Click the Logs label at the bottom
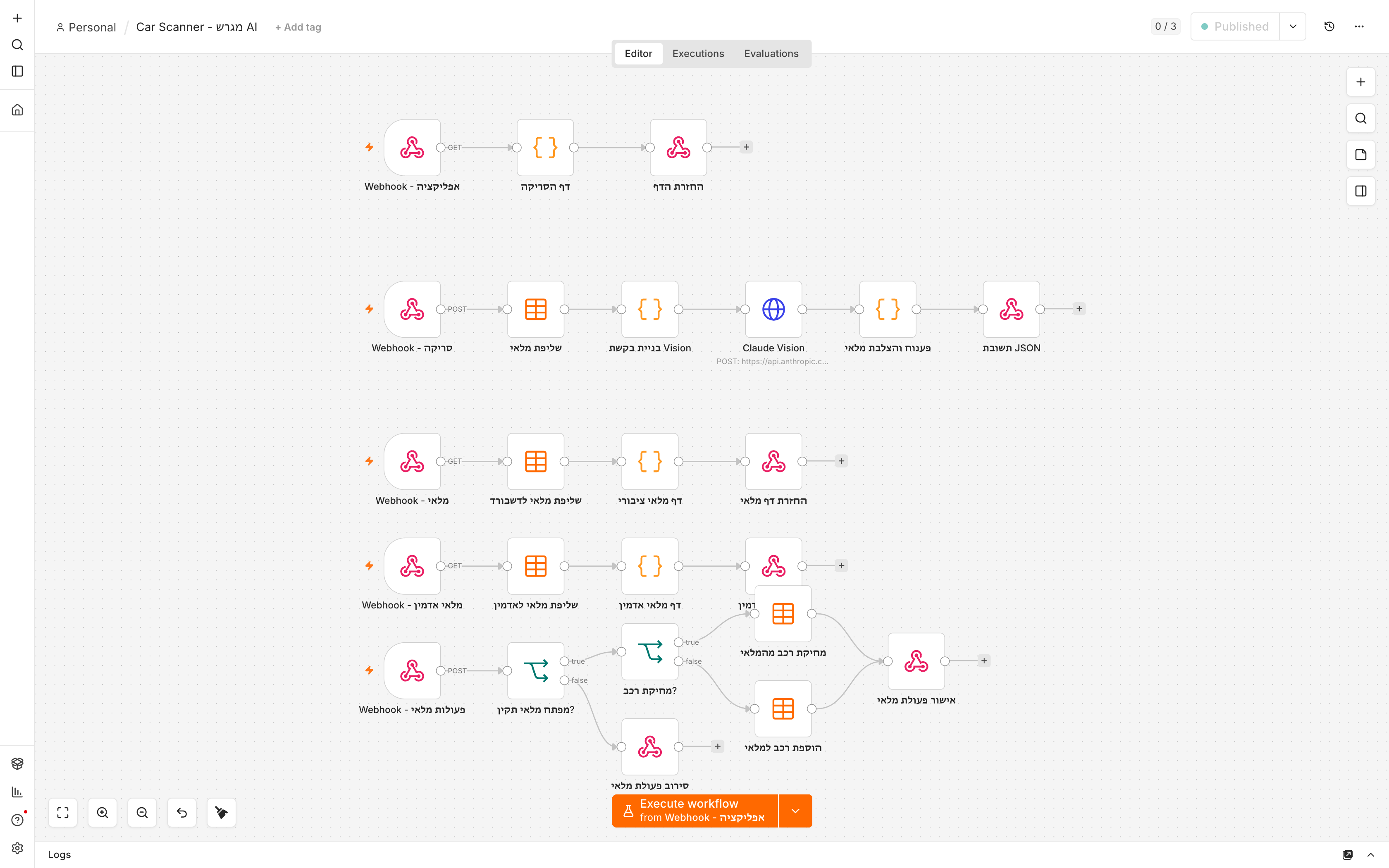This screenshot has width=1389, height=868. (x=59, y=854)
